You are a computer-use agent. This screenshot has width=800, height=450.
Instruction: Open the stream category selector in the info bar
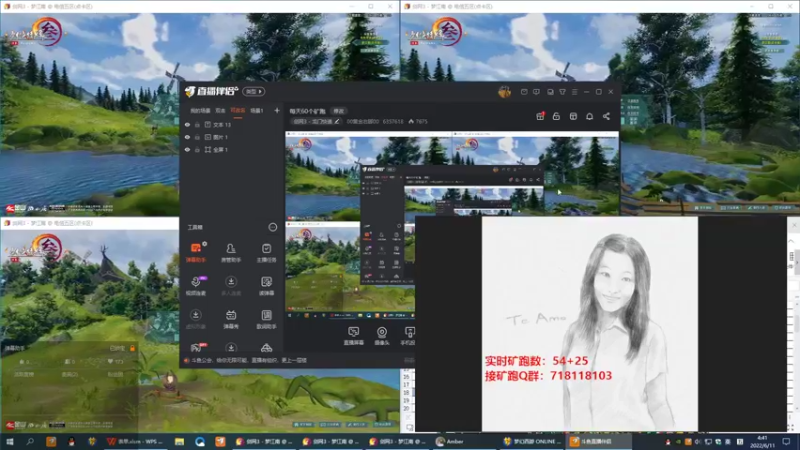tap(316, 121)
